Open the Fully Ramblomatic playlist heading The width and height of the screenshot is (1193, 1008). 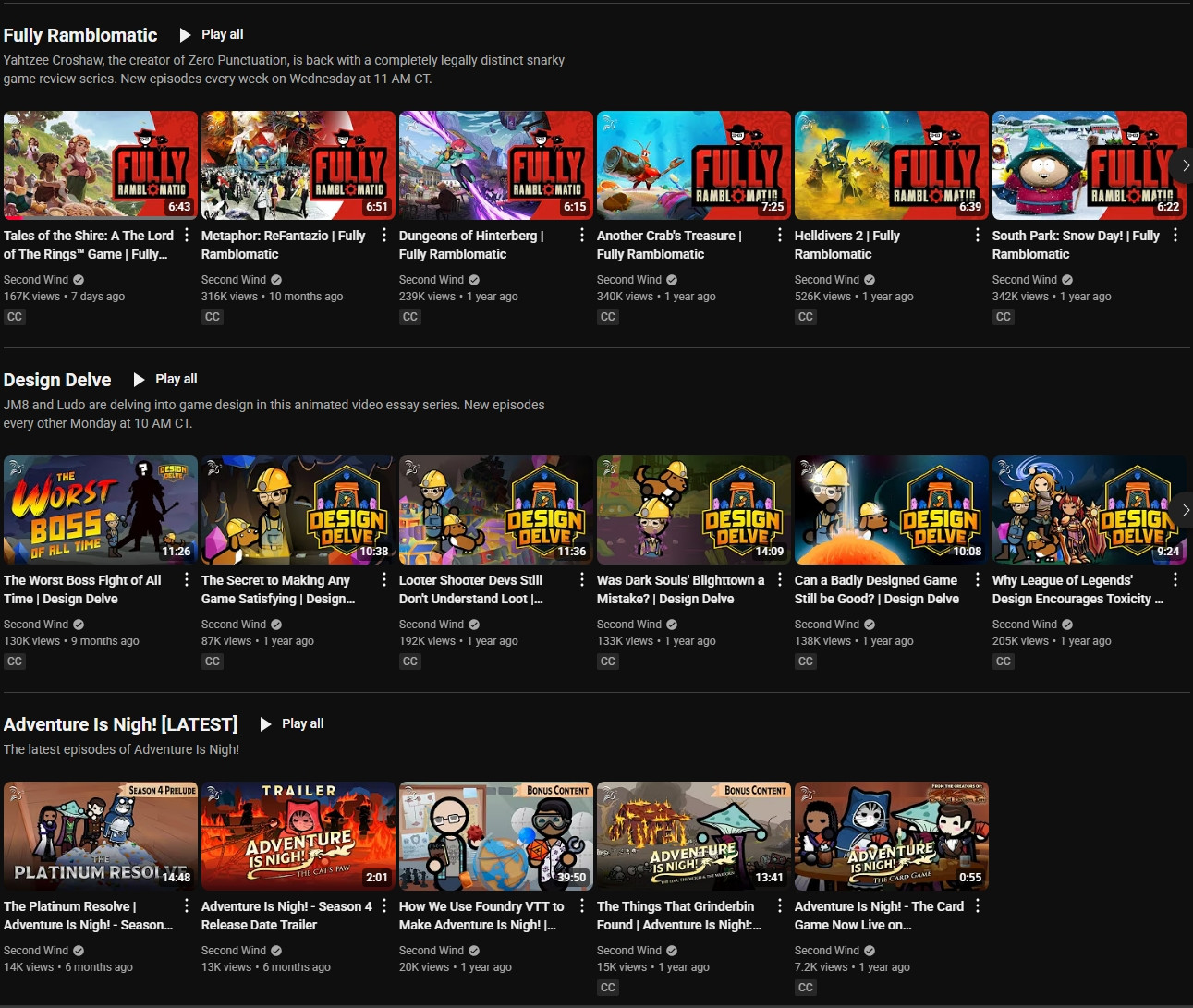point(80,35)
